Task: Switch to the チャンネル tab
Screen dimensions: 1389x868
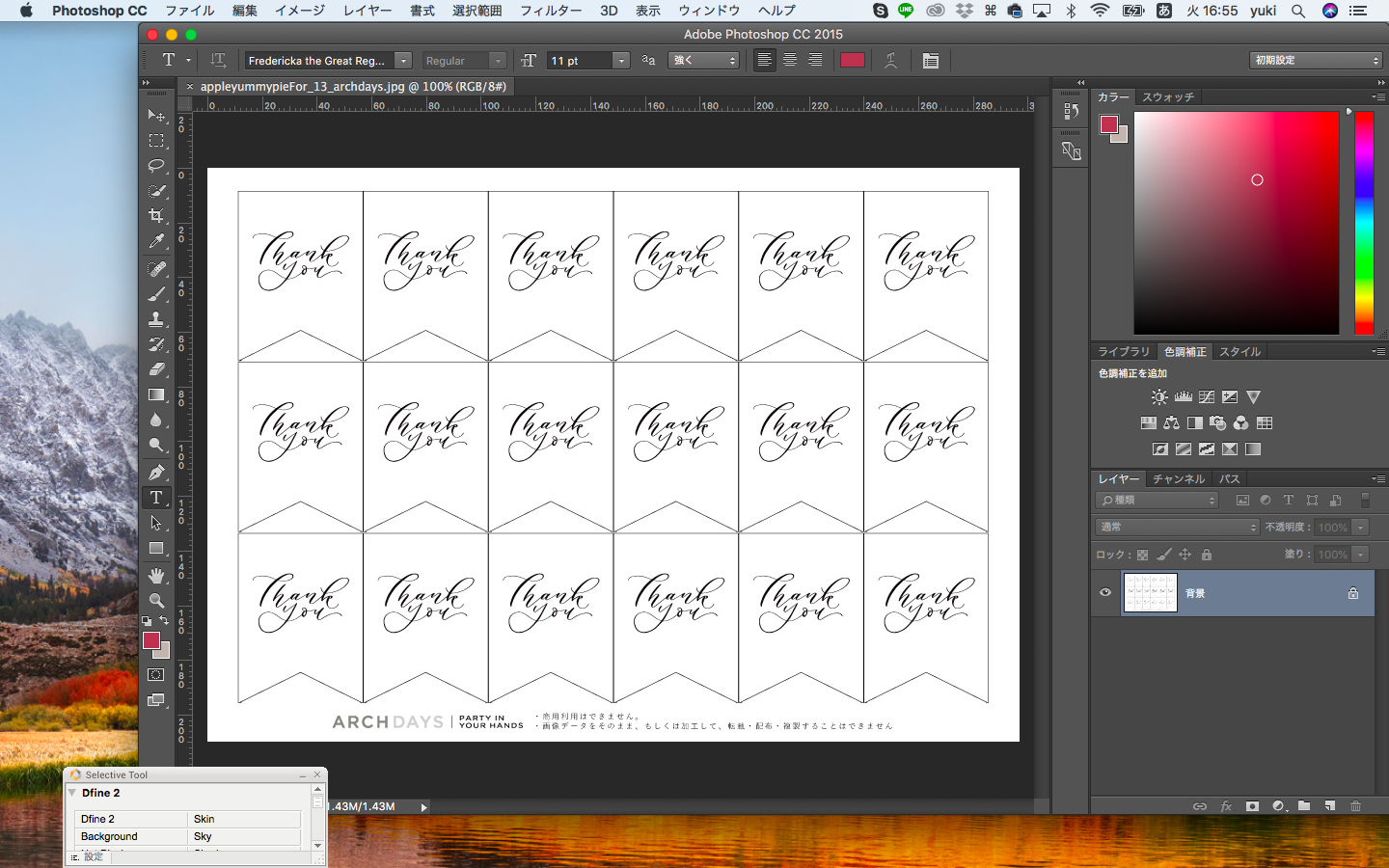Action: click(1178, 479)
